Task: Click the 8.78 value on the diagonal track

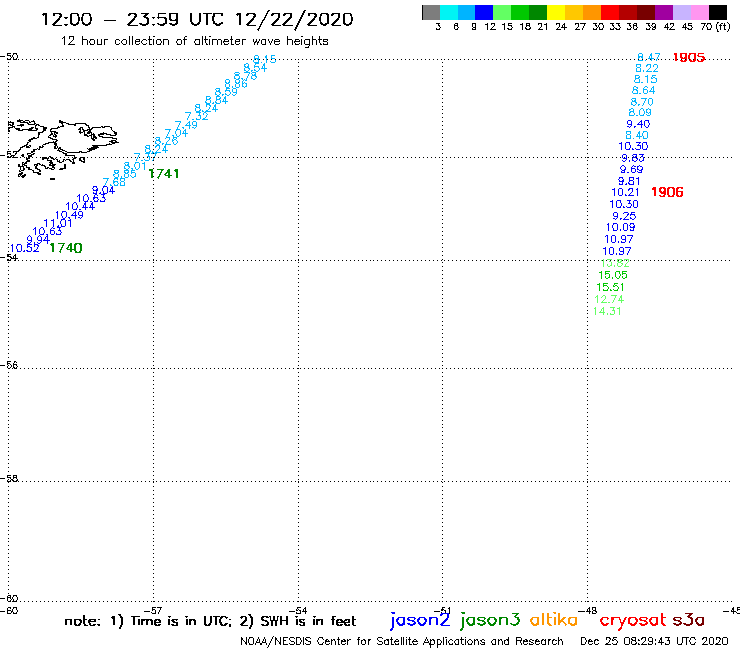Action: click(245, 76)
